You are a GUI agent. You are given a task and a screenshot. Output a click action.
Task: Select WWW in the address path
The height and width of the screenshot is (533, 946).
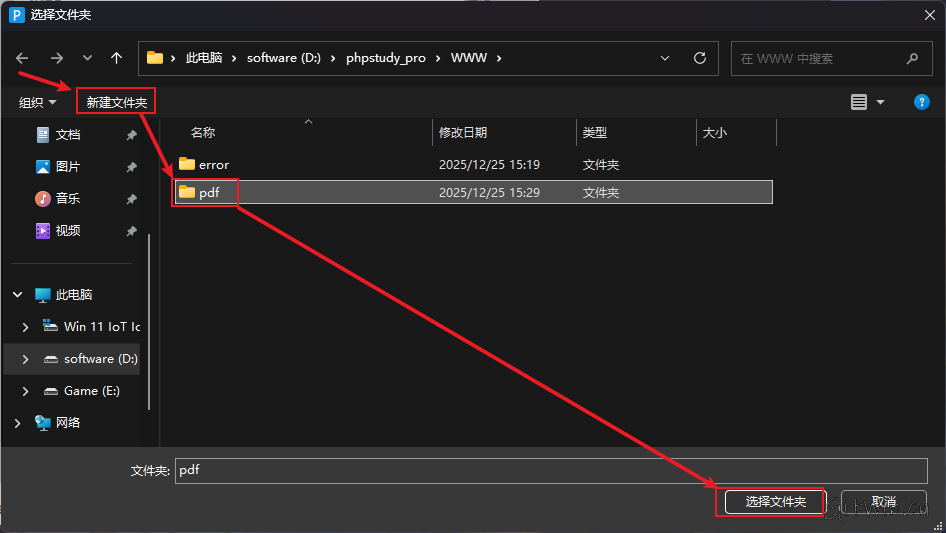coord(469,58)
